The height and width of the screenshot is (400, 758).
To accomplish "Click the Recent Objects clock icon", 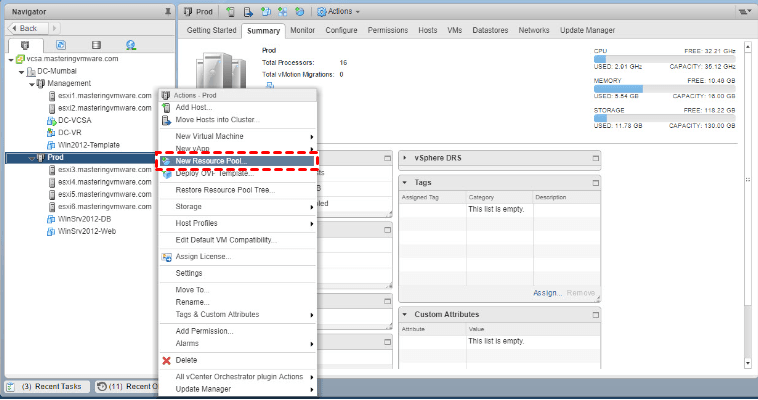I will pyautogui.click(x=102, y=386).
